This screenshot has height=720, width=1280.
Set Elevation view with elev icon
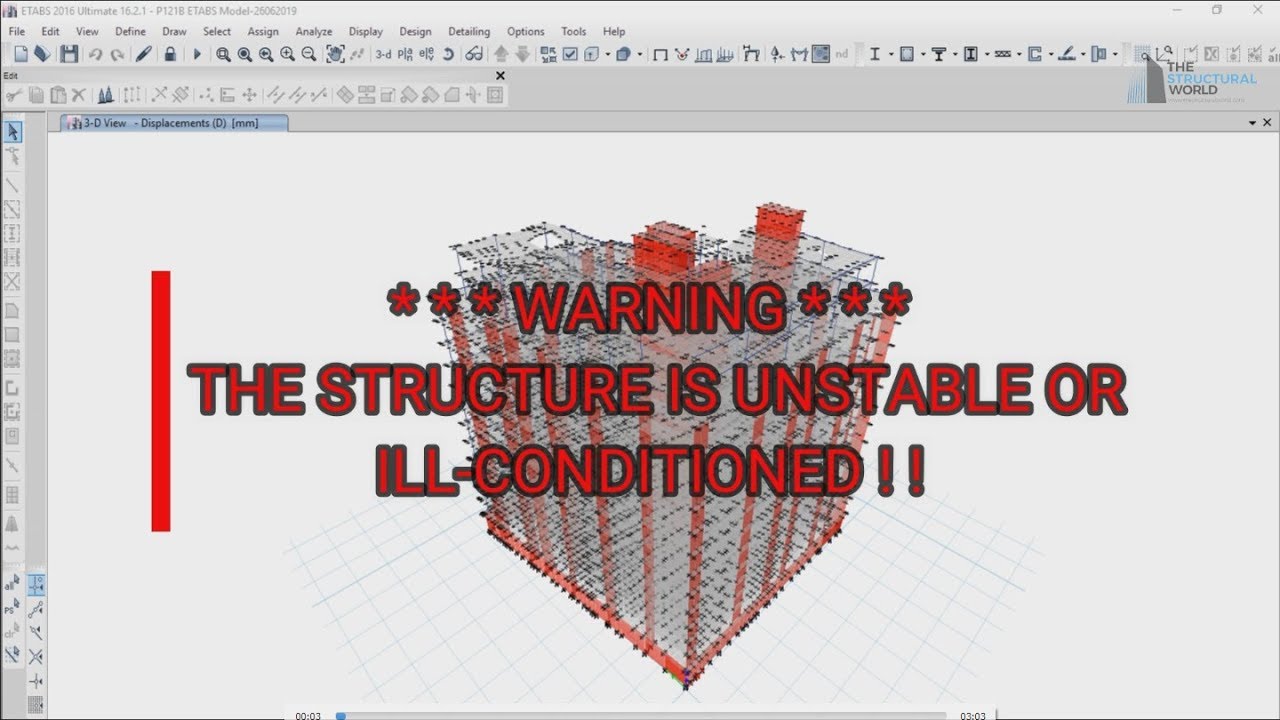tap(427, 54)
